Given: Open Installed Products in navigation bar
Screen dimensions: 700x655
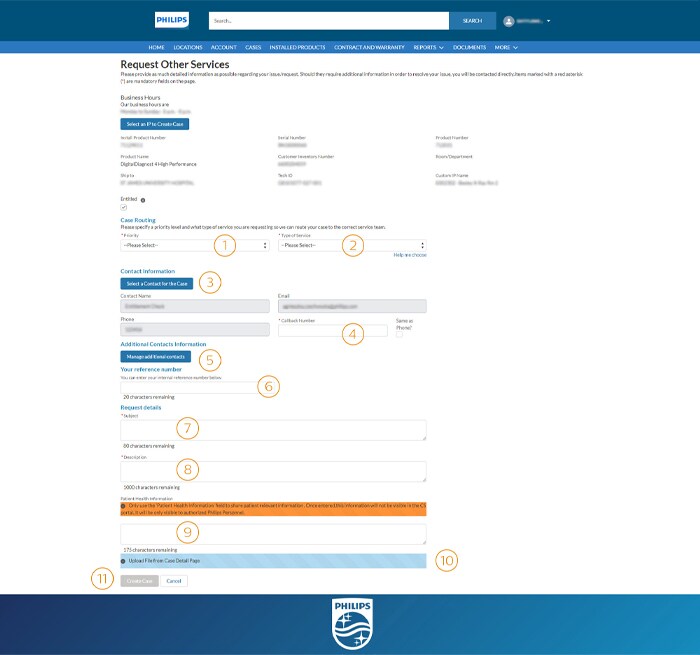Looking at the screenshot, I should (x=297, y=47).
